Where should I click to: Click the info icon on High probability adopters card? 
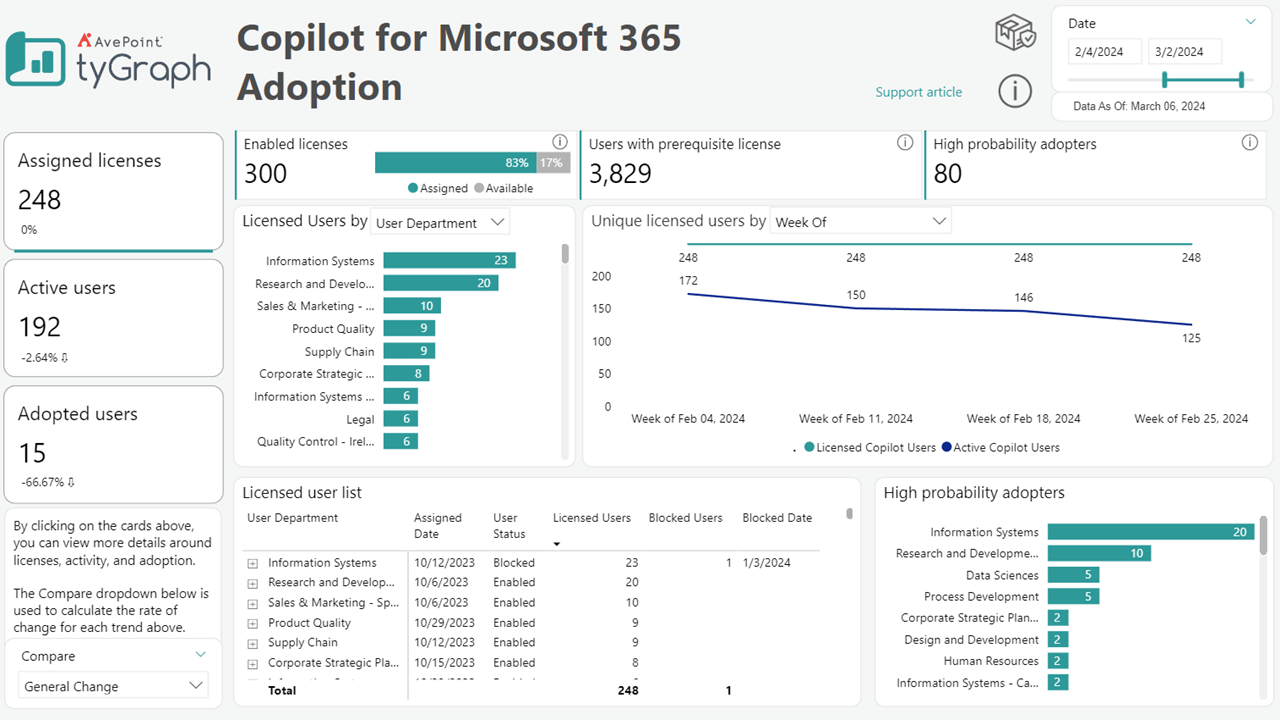[1249, 142]
